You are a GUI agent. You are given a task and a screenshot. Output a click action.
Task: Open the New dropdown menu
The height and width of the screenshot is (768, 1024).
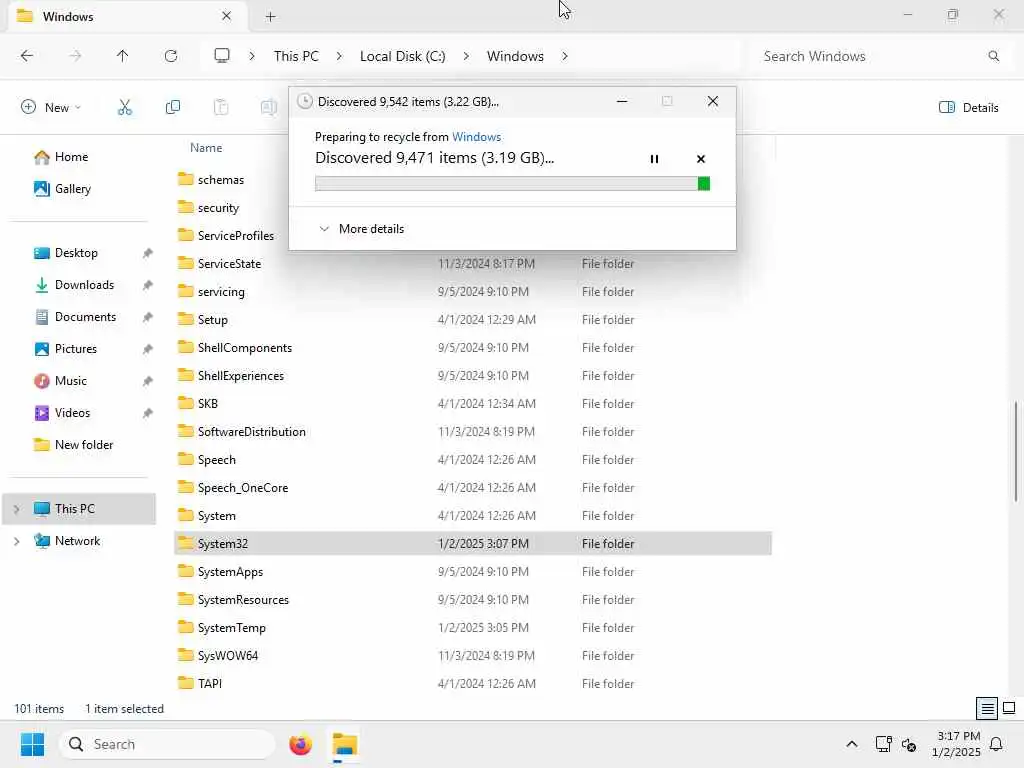(x=51, y=107)
